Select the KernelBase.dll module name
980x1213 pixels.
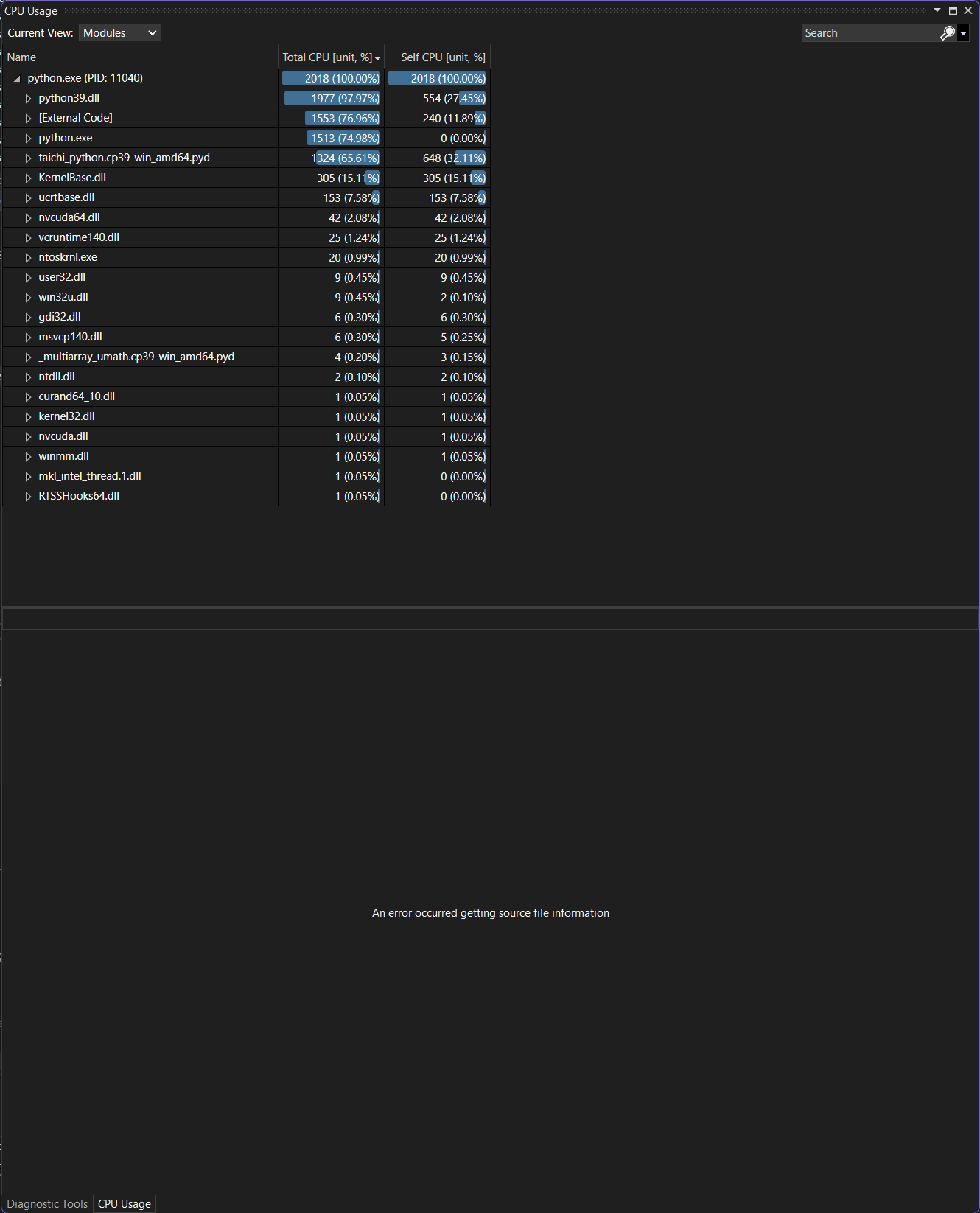tap(72, 178)
